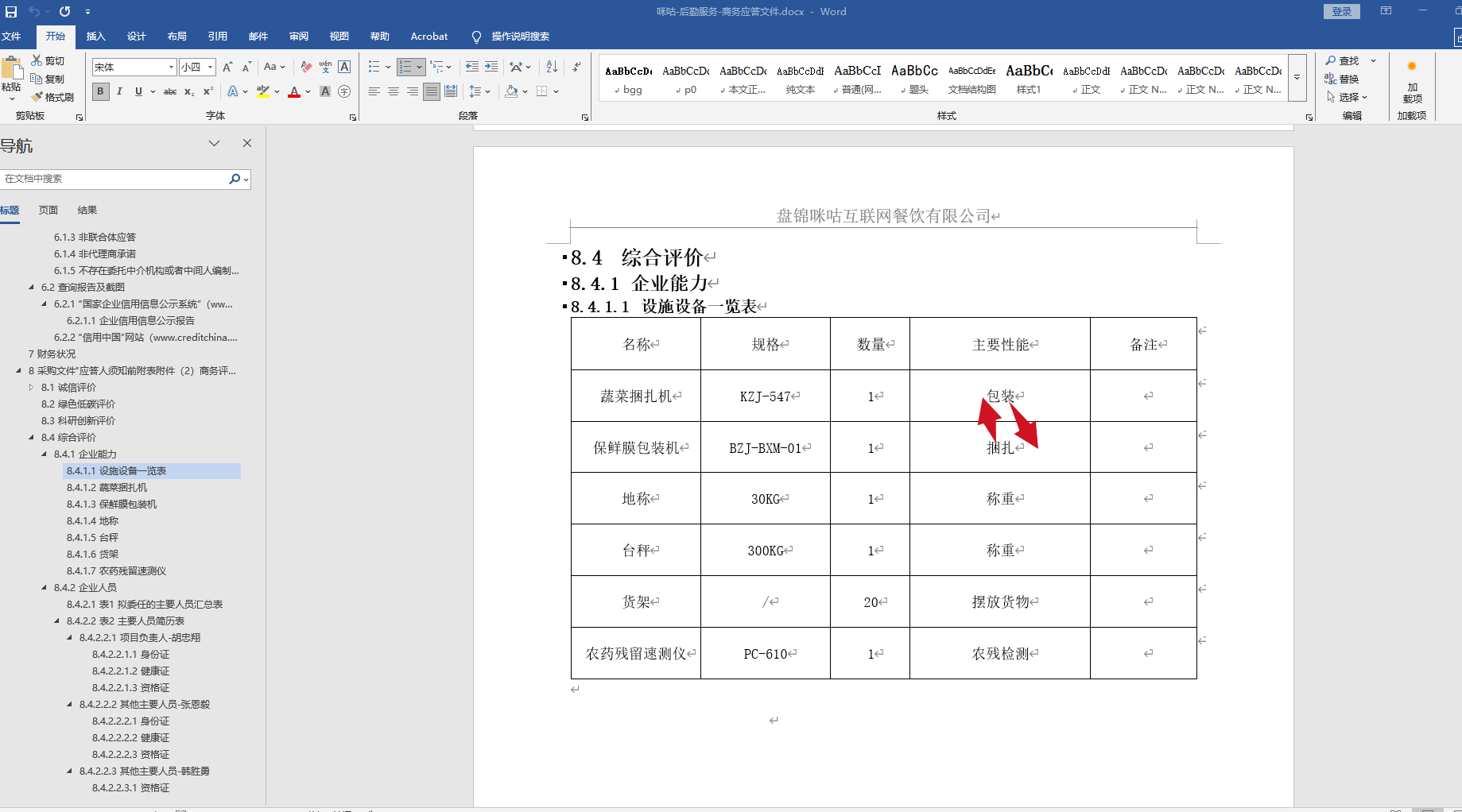Screen dimensions: 1462x812
Task: Open the Insert (插入) ribbon tab
Action: [x=95, y=37]
